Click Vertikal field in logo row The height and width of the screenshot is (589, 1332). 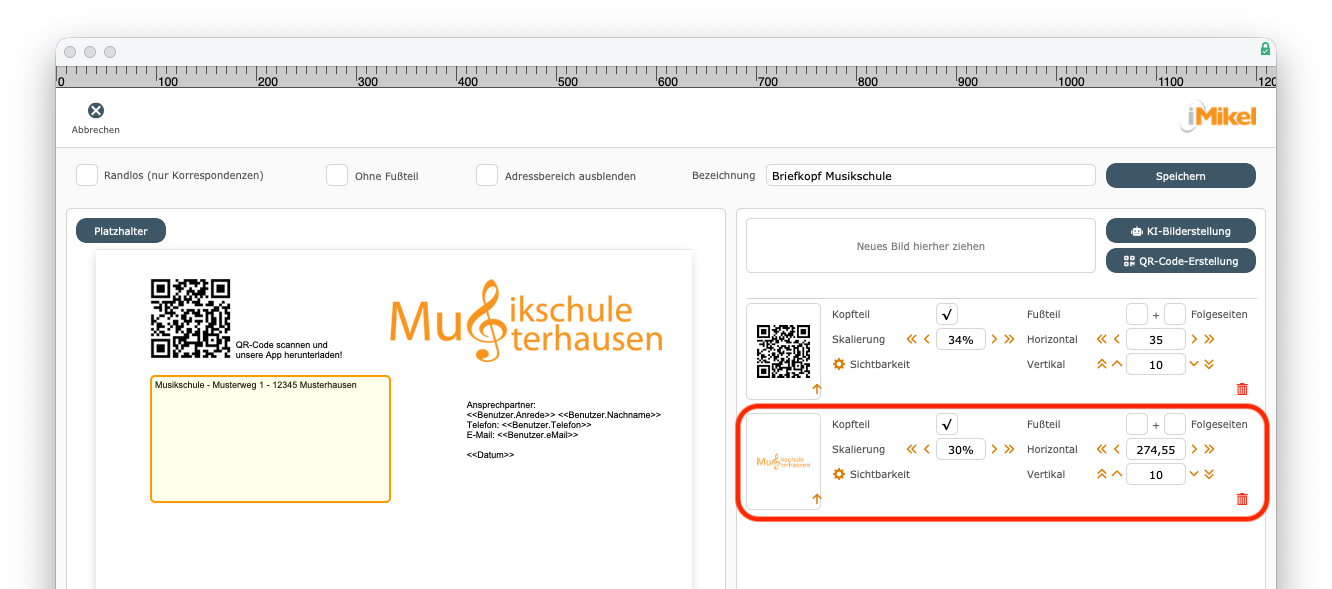click(x=1156, y=474)
